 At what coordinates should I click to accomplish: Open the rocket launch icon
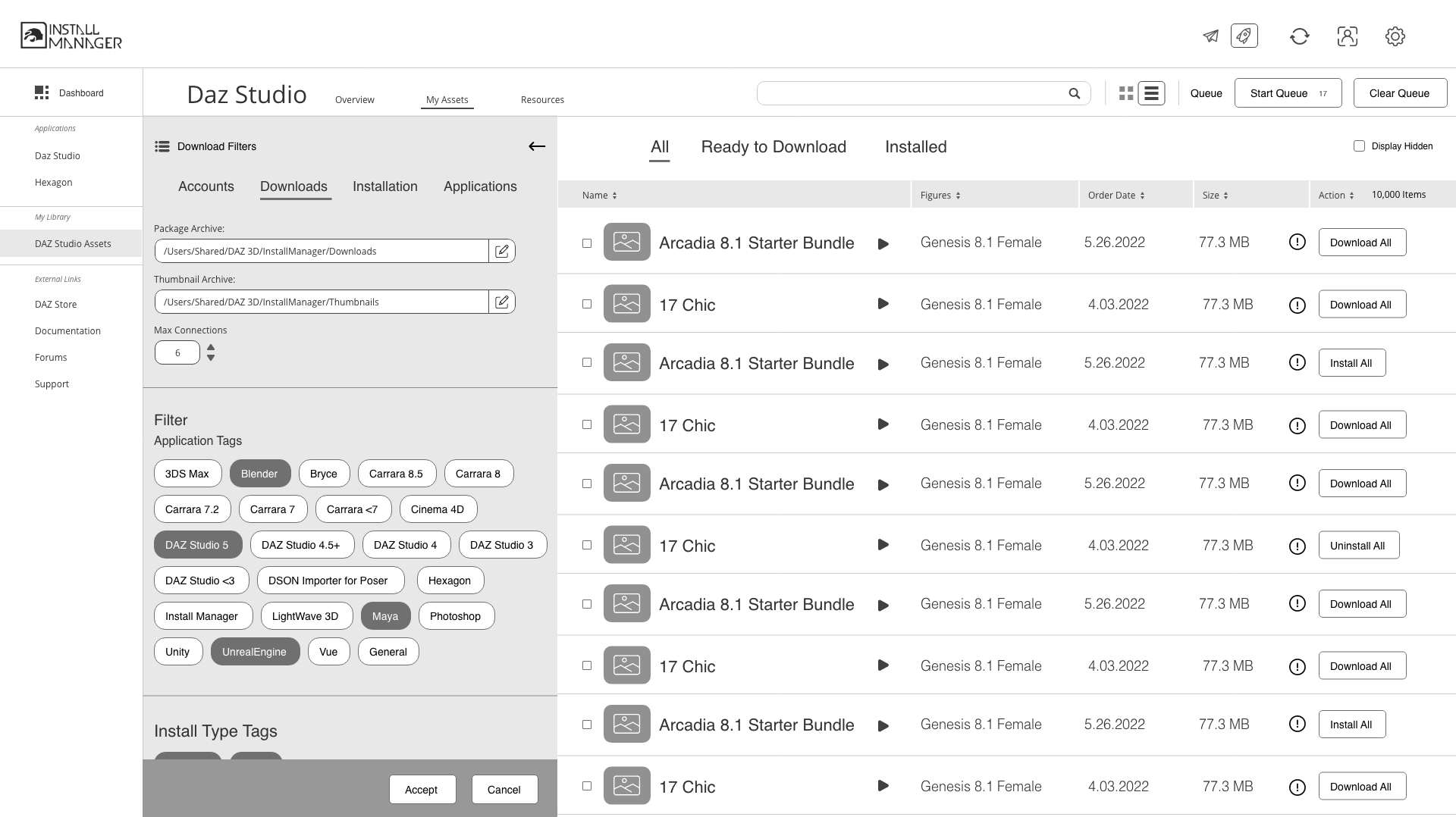point(1244,36)
